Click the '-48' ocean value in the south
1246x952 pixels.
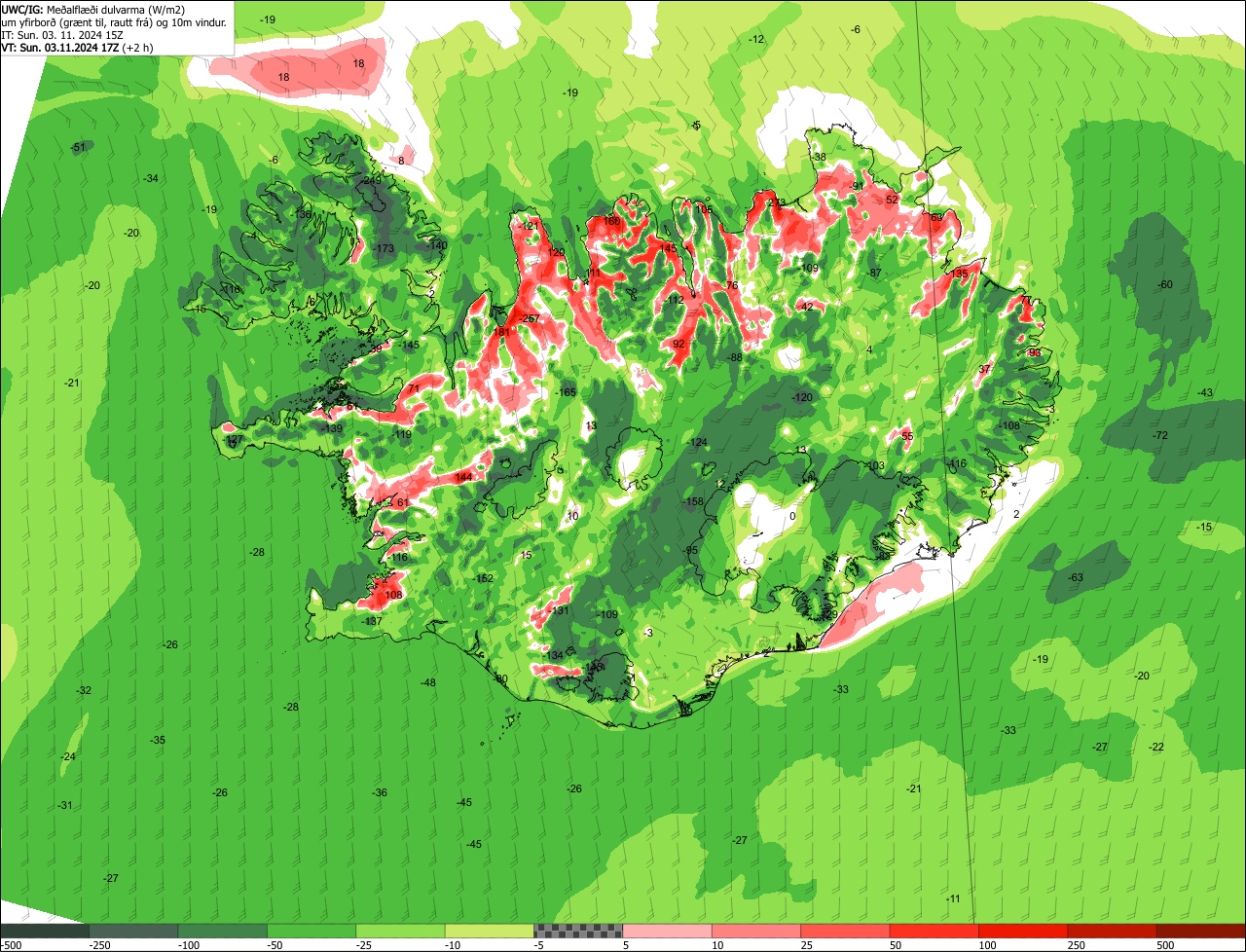coord(428,683)
